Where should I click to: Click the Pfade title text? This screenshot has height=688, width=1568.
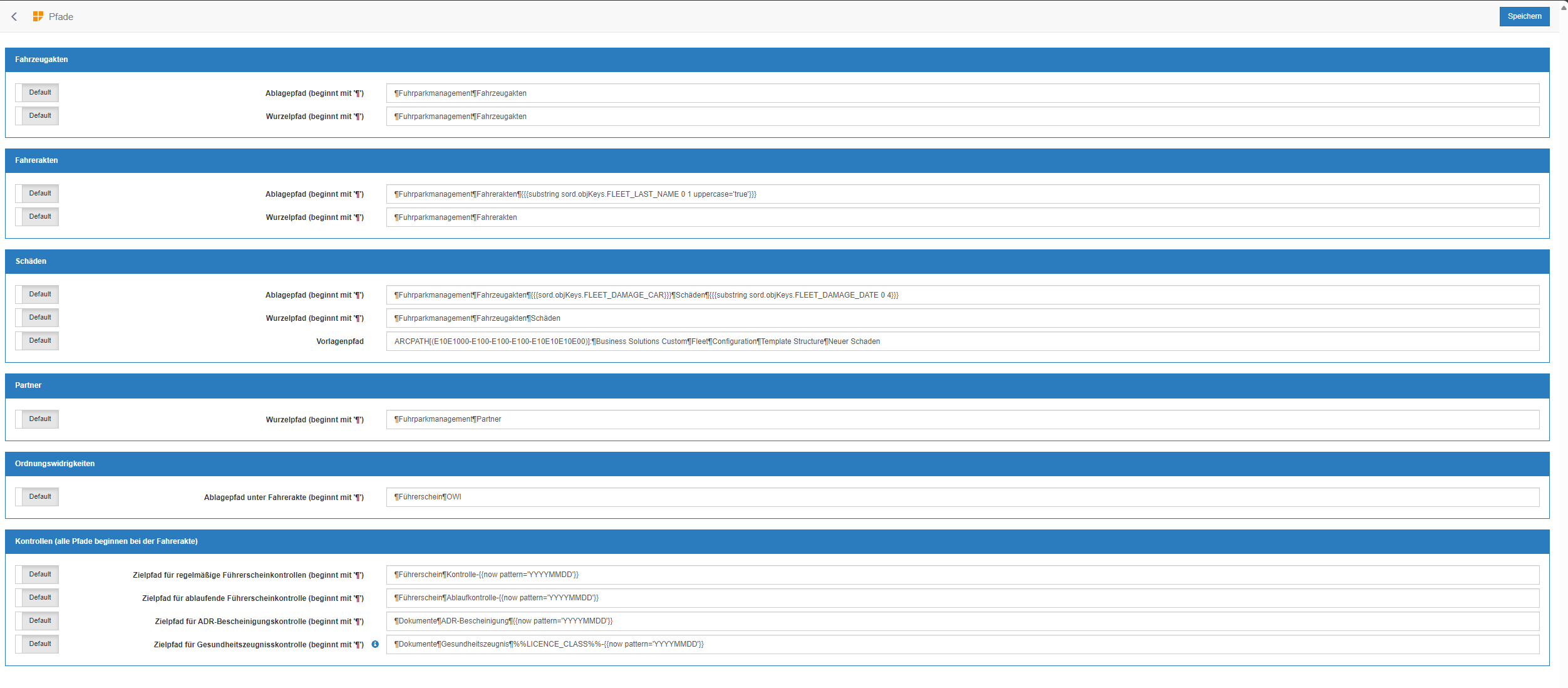tap(61, 17)
